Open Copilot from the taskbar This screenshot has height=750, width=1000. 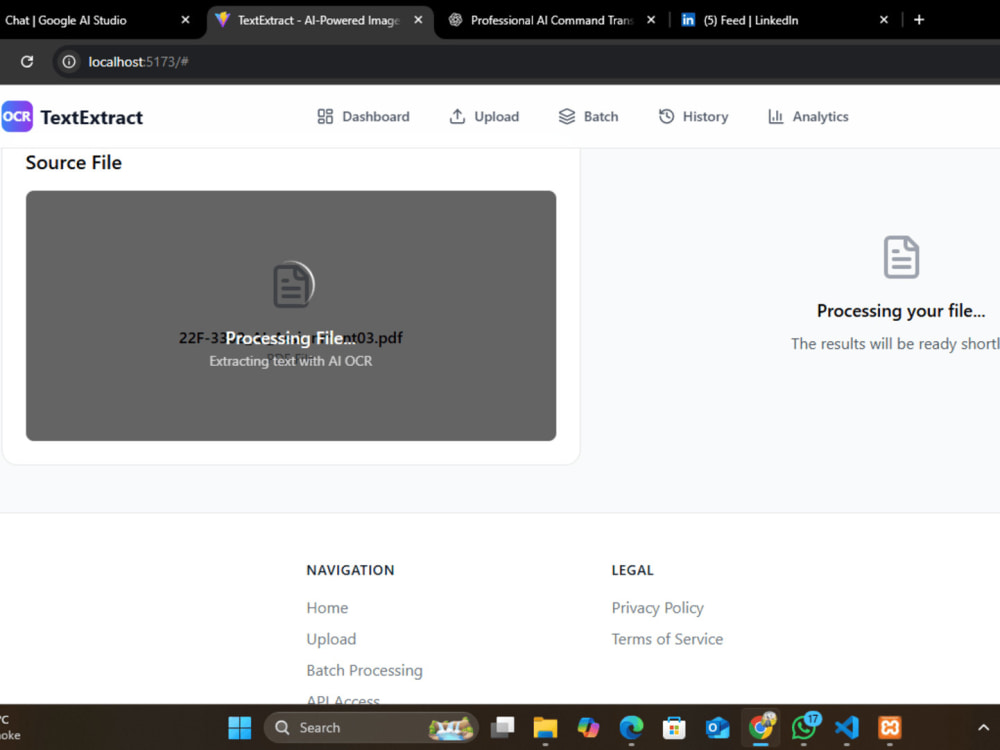[x=588, y=728]
